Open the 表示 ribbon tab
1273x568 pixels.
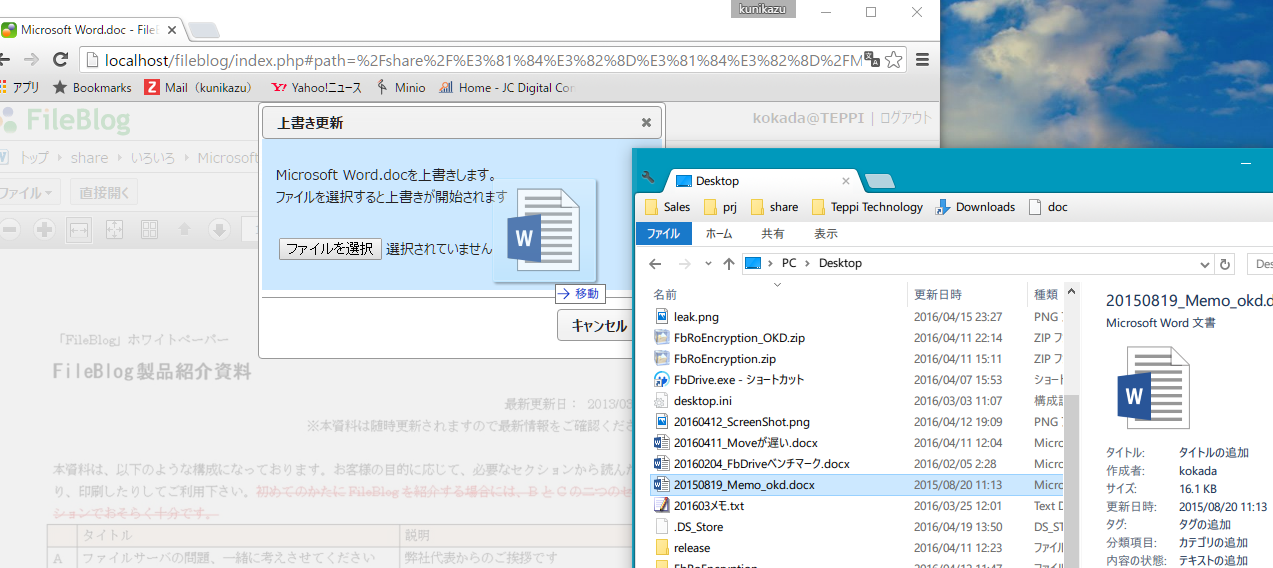tap(826, 233)
